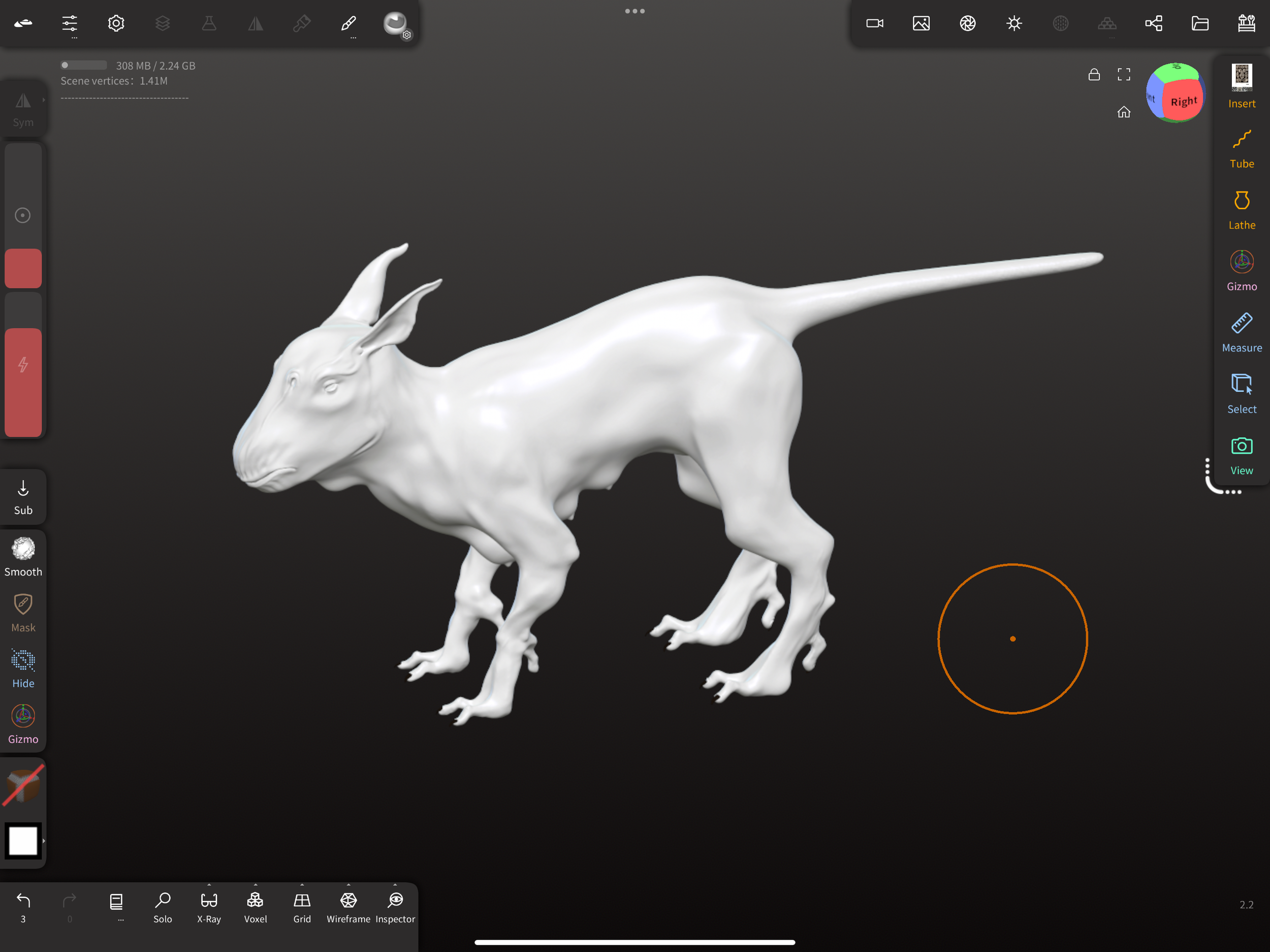Open the Measure tool
This screenshot has height=952, width=1270.
1241,332
